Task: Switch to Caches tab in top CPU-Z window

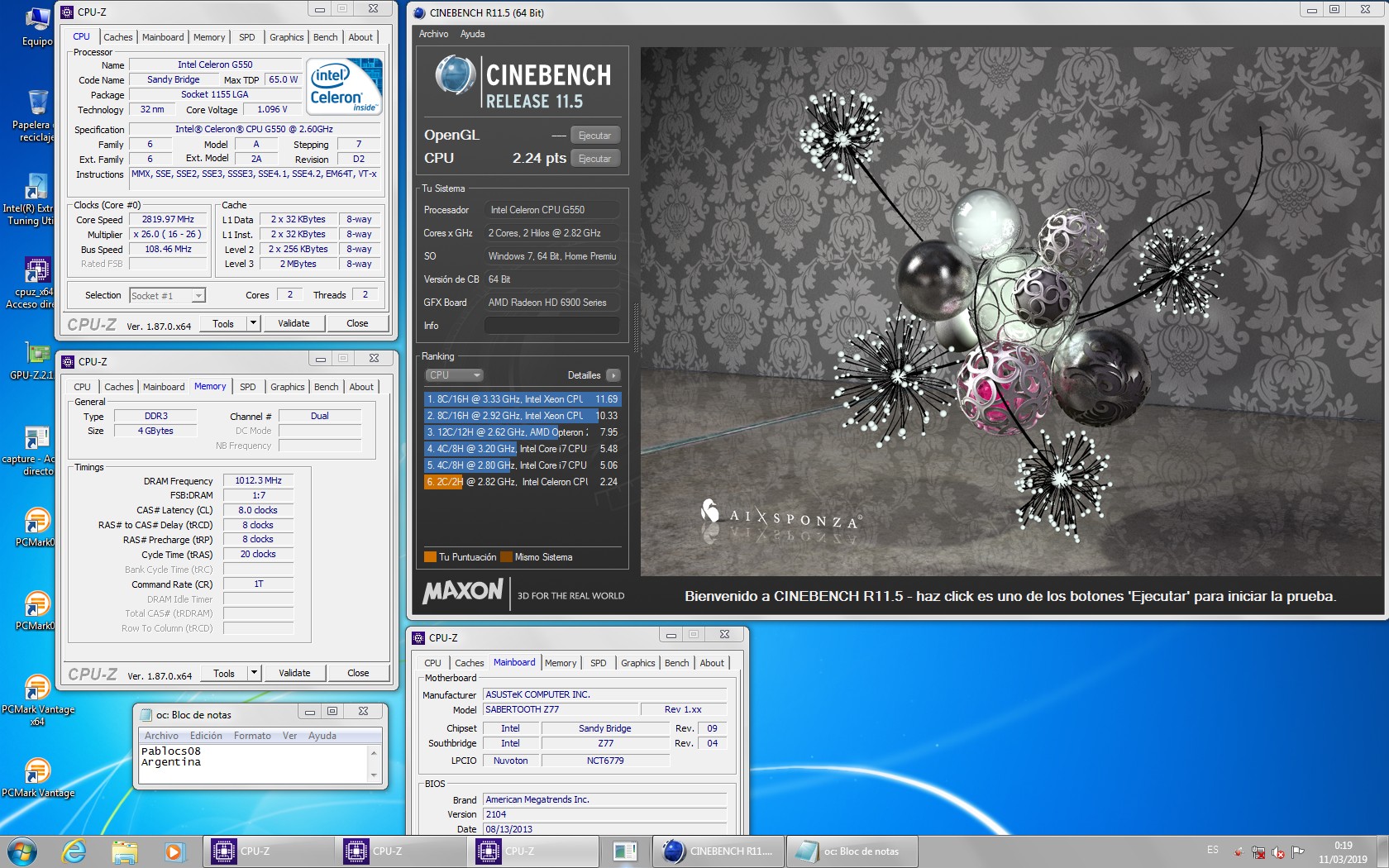Action: [118, 37]
